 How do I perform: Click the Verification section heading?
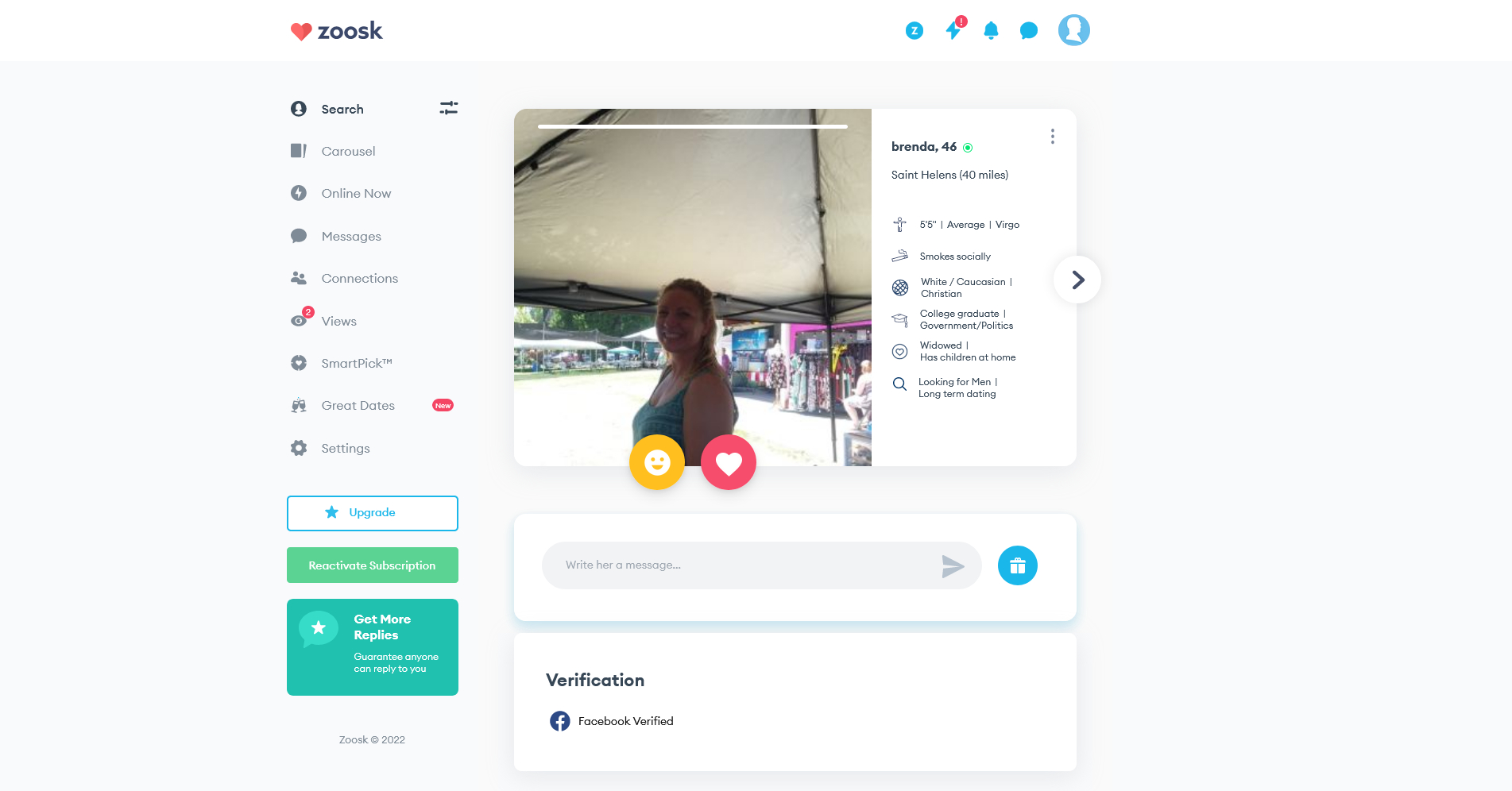(x=594, y=680)
